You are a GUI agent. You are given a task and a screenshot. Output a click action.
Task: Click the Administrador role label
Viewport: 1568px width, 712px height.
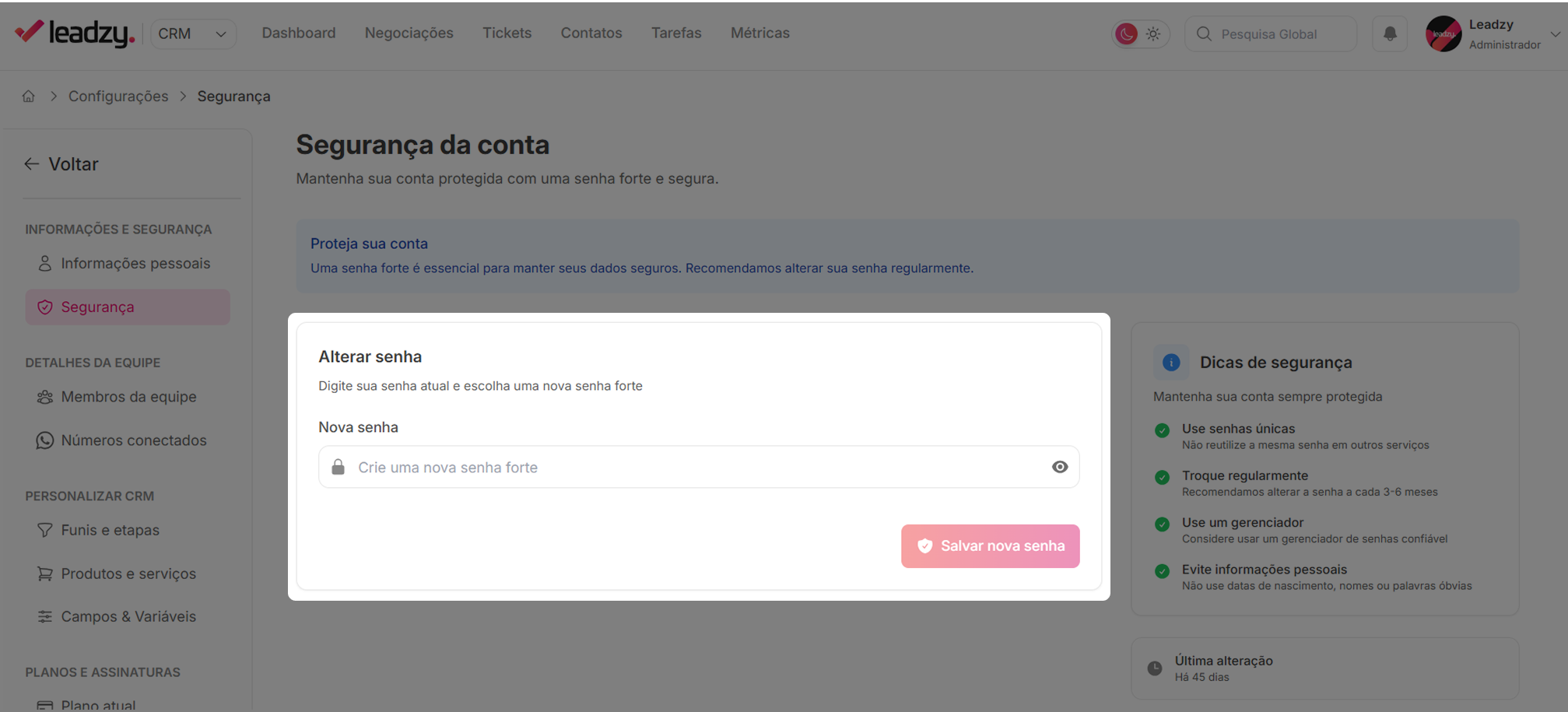pos(1504,45)
